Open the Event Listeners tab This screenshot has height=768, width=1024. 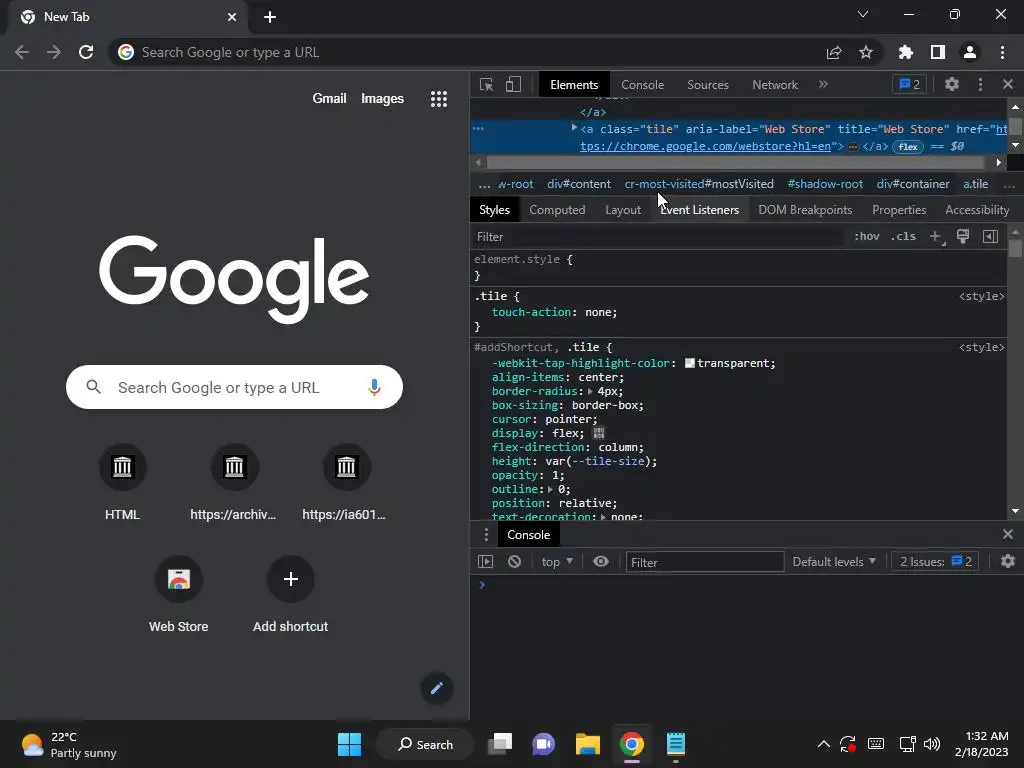pyautogui.click(x=699, y=210)
